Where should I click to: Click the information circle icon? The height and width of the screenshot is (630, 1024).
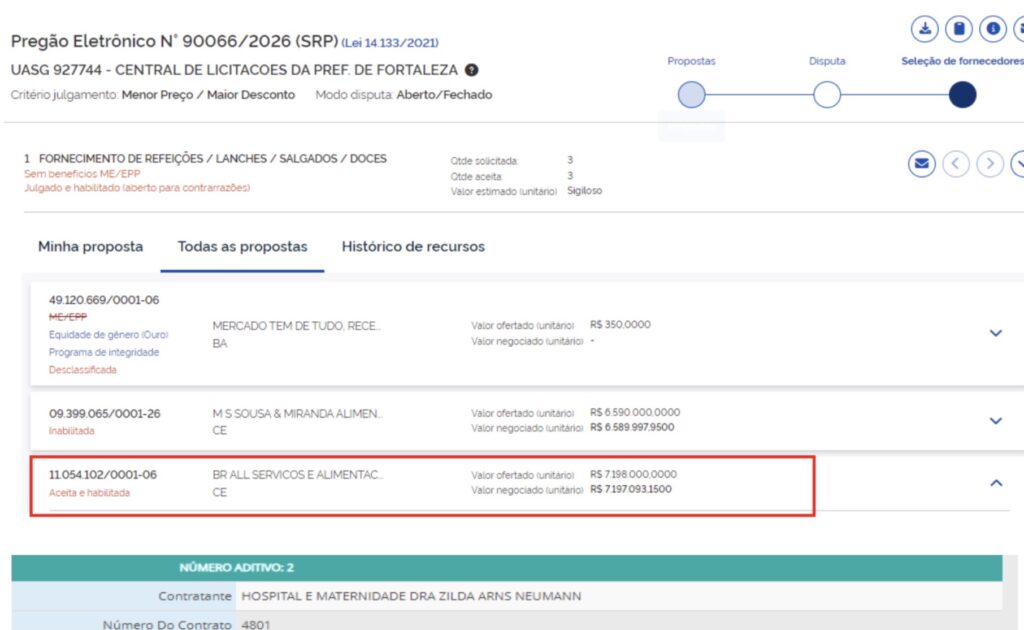pyautogui.click(x=993, y=29)
